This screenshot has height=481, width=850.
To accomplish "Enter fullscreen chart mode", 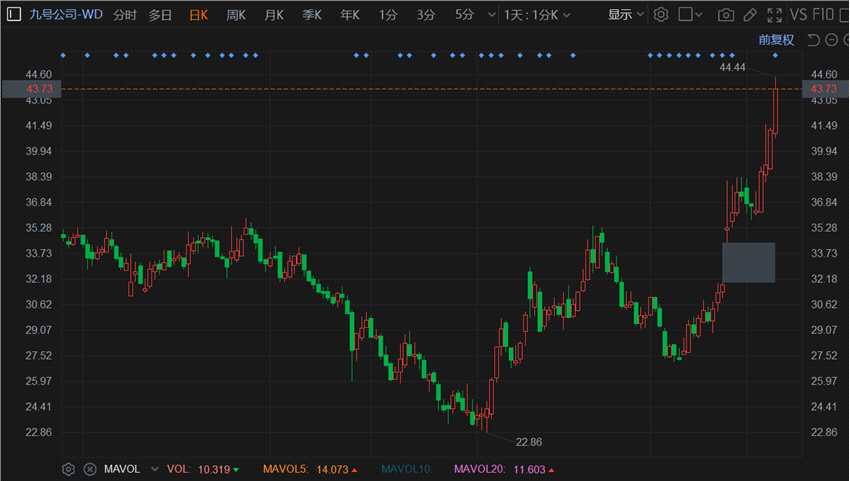I will 775,15.
